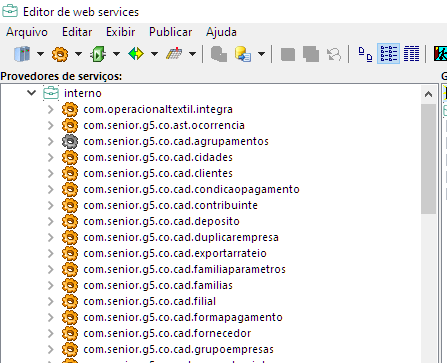
Task: Click the yellow database export icon
Action: click(x=243, y=54)
